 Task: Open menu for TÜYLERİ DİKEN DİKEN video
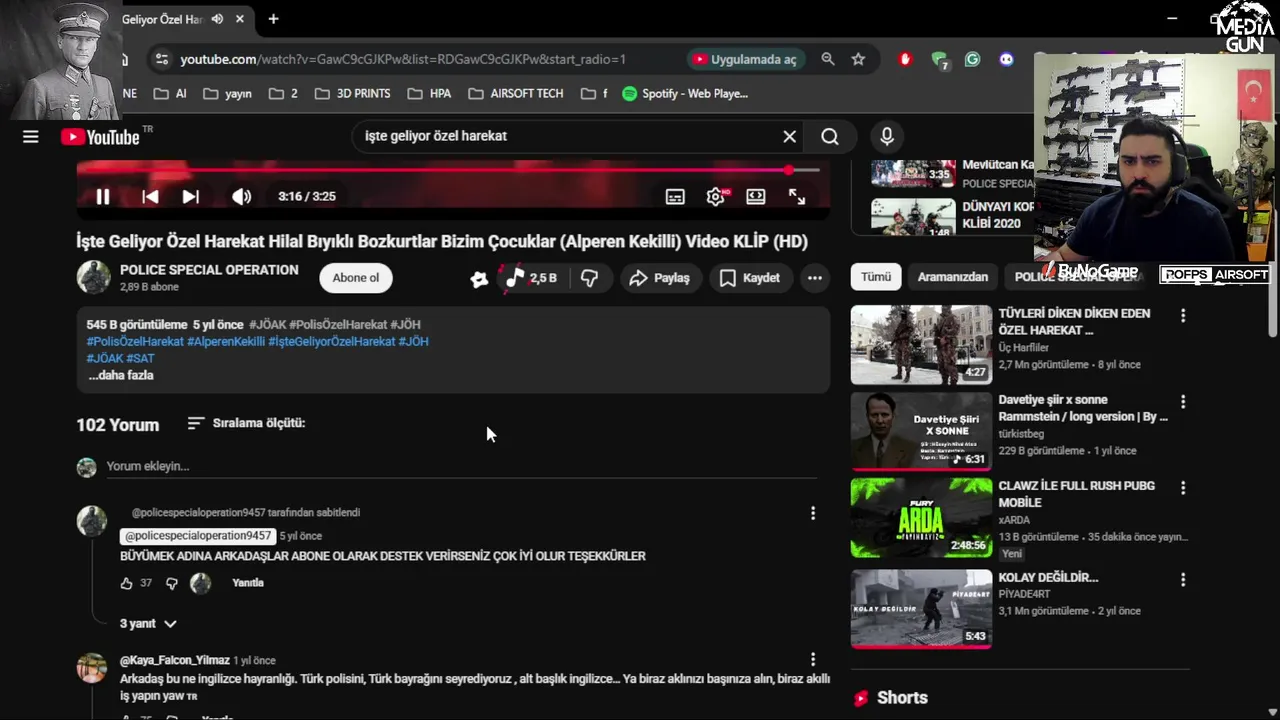[x=1183, y=316]
